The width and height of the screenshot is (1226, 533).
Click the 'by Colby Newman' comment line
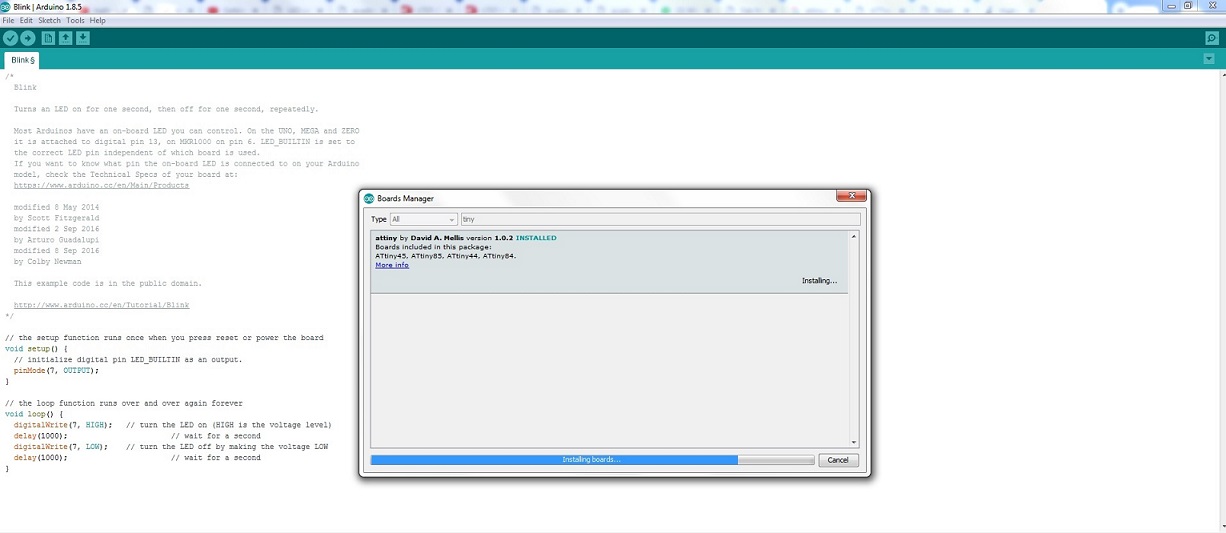click(47, 261)
